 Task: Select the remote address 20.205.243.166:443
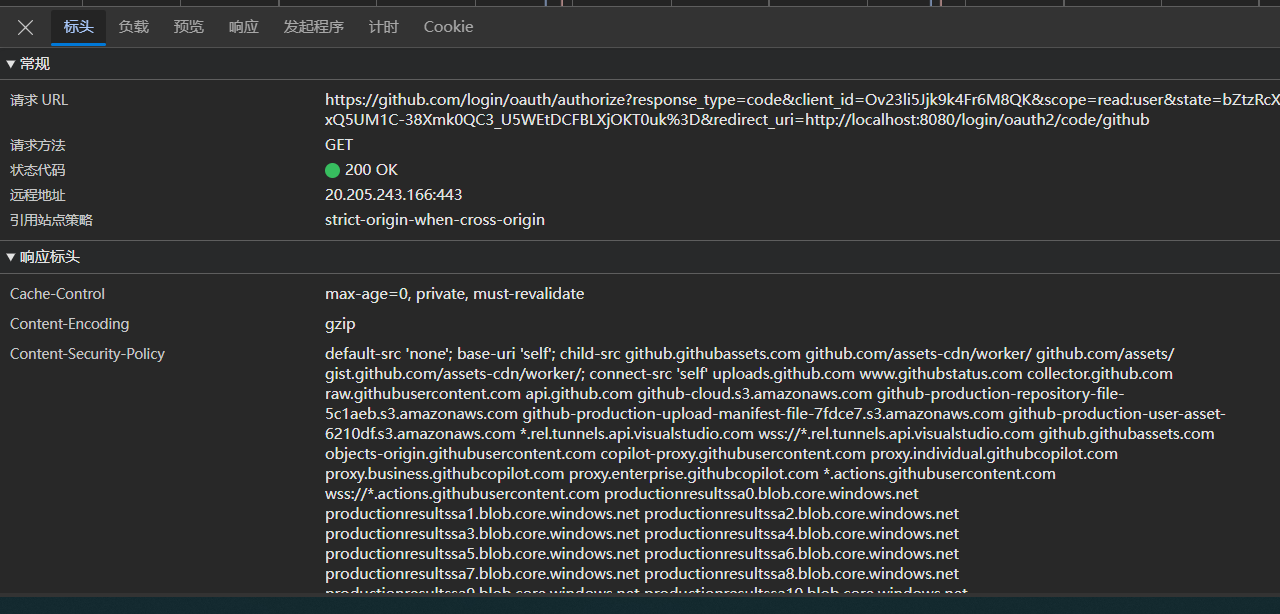click(393, 195)
